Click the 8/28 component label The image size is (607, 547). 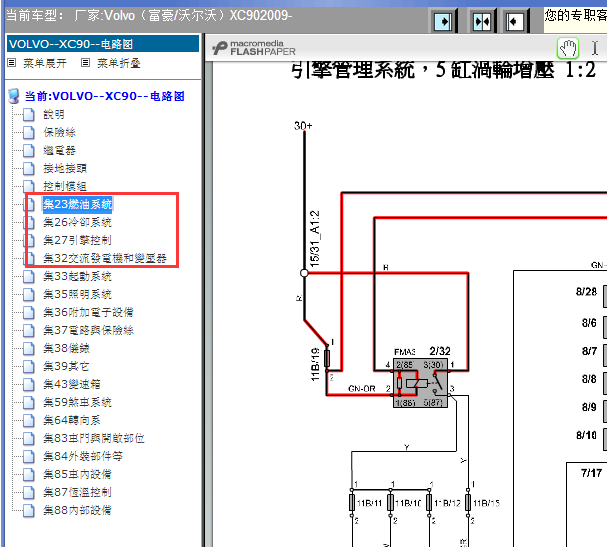(586, 292)
